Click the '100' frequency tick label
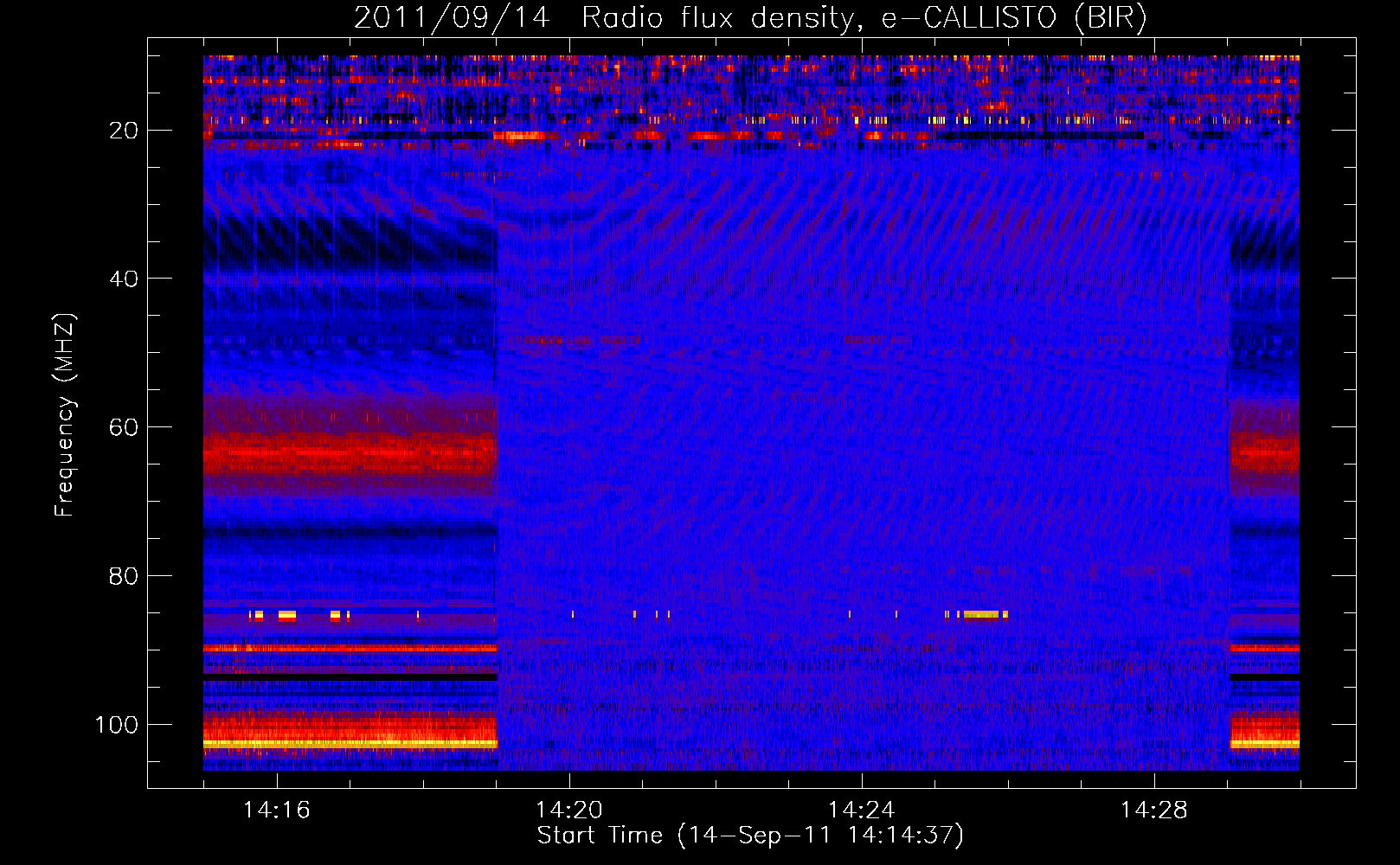 coord(117,725)
